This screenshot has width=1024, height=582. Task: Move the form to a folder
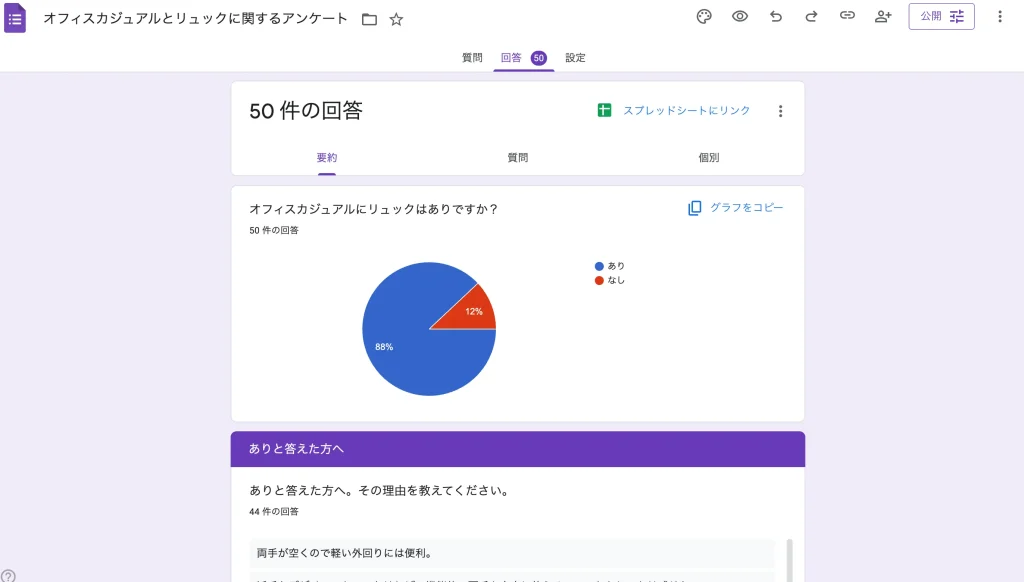pyautogui.click(x=367, y=18)
